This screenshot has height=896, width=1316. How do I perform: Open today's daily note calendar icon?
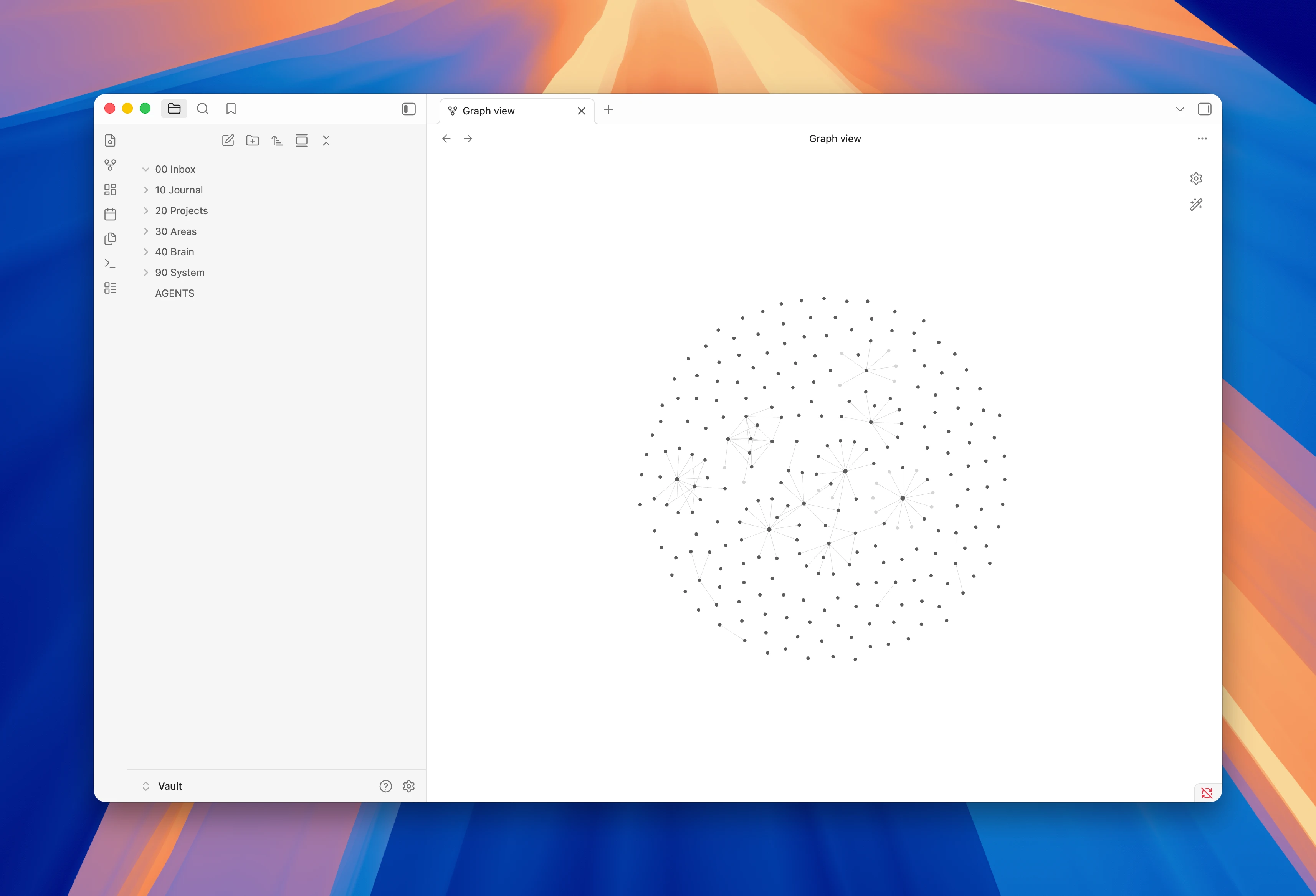(111, 214)
